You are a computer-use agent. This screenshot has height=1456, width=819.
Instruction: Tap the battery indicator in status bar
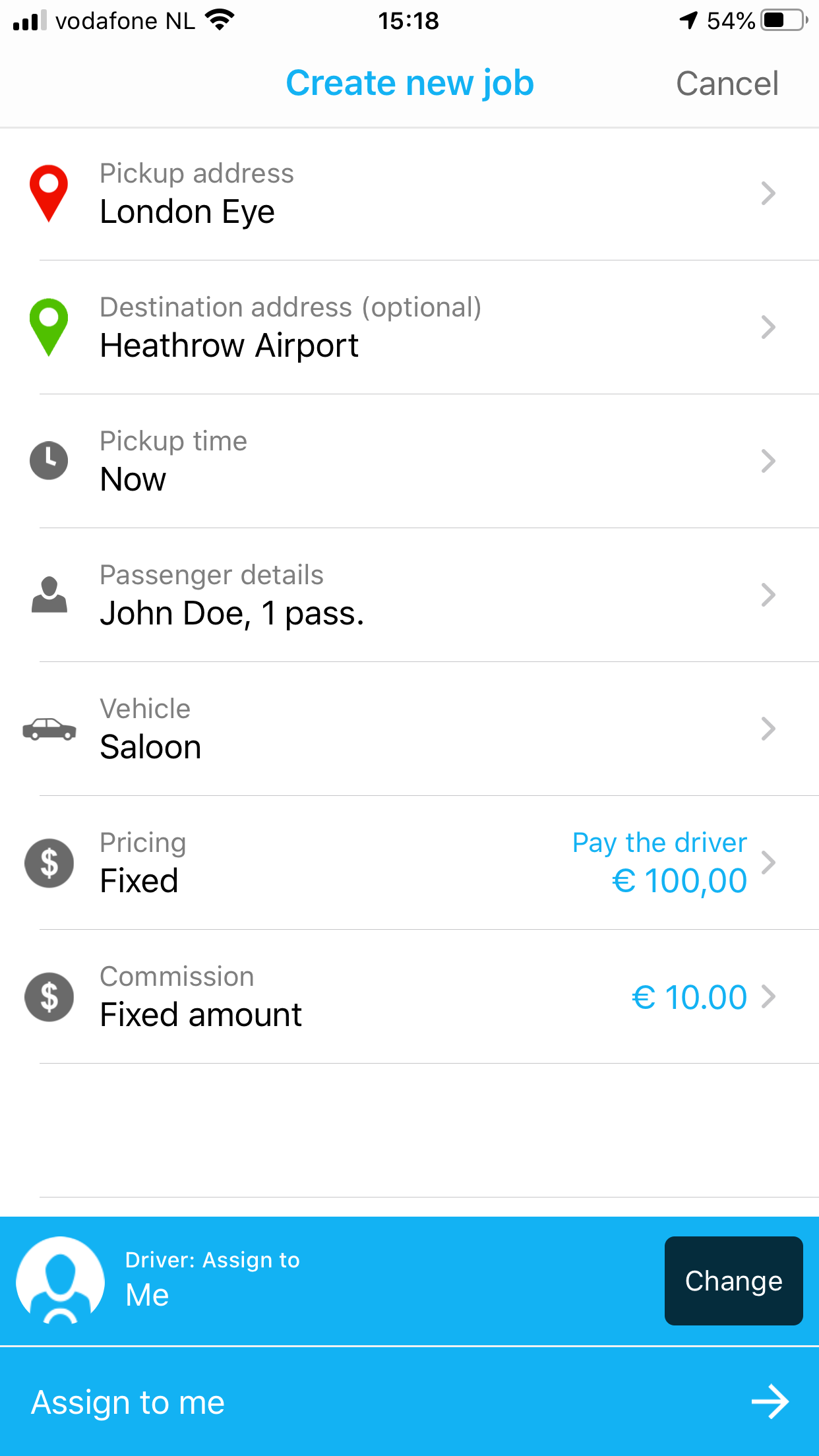(783, 20)
